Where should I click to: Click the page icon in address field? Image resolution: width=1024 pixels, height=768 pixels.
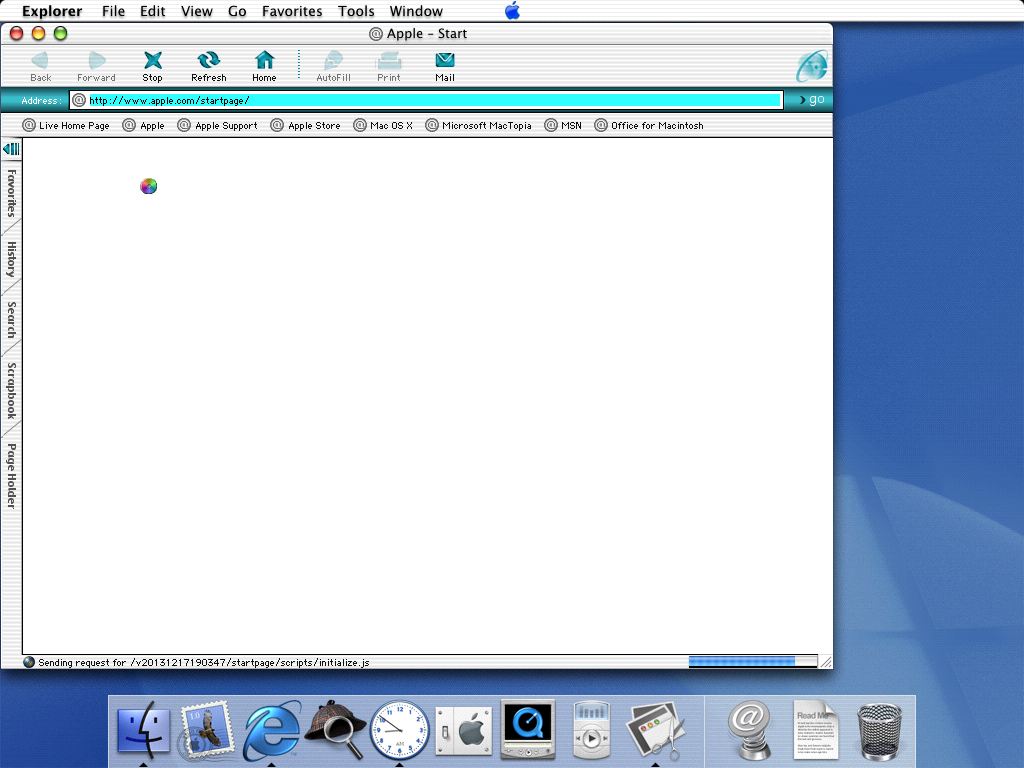click(x=79, y=100)
